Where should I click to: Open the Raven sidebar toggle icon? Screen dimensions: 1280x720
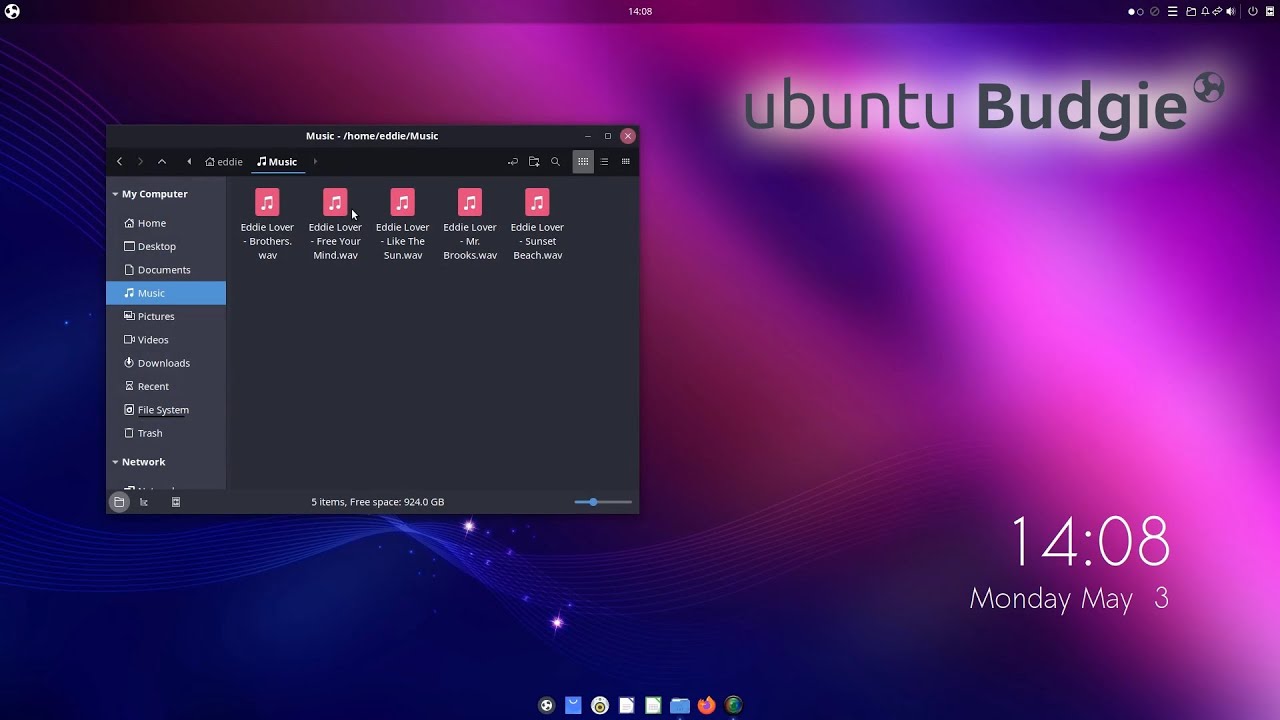1270,12
